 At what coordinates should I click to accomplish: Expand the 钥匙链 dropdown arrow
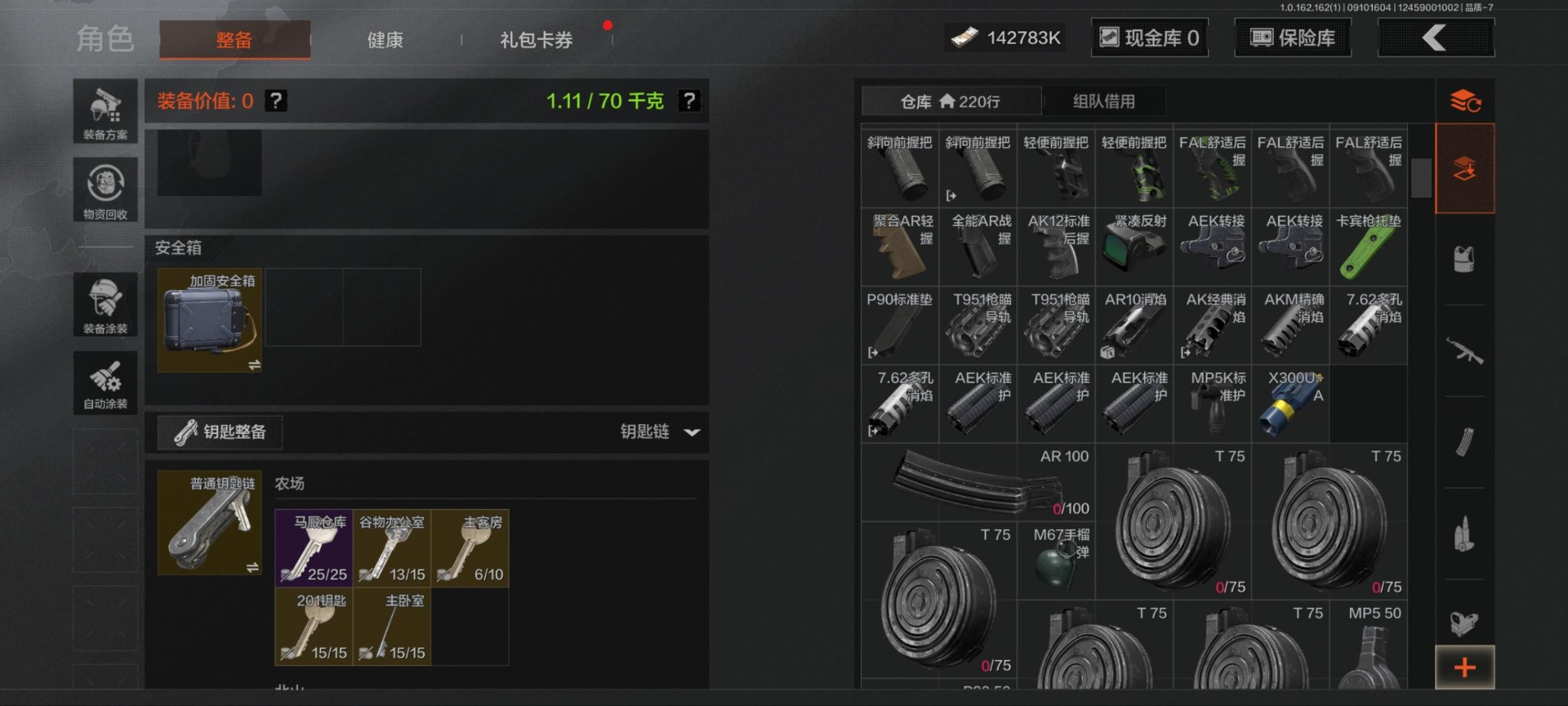(693, 432)
